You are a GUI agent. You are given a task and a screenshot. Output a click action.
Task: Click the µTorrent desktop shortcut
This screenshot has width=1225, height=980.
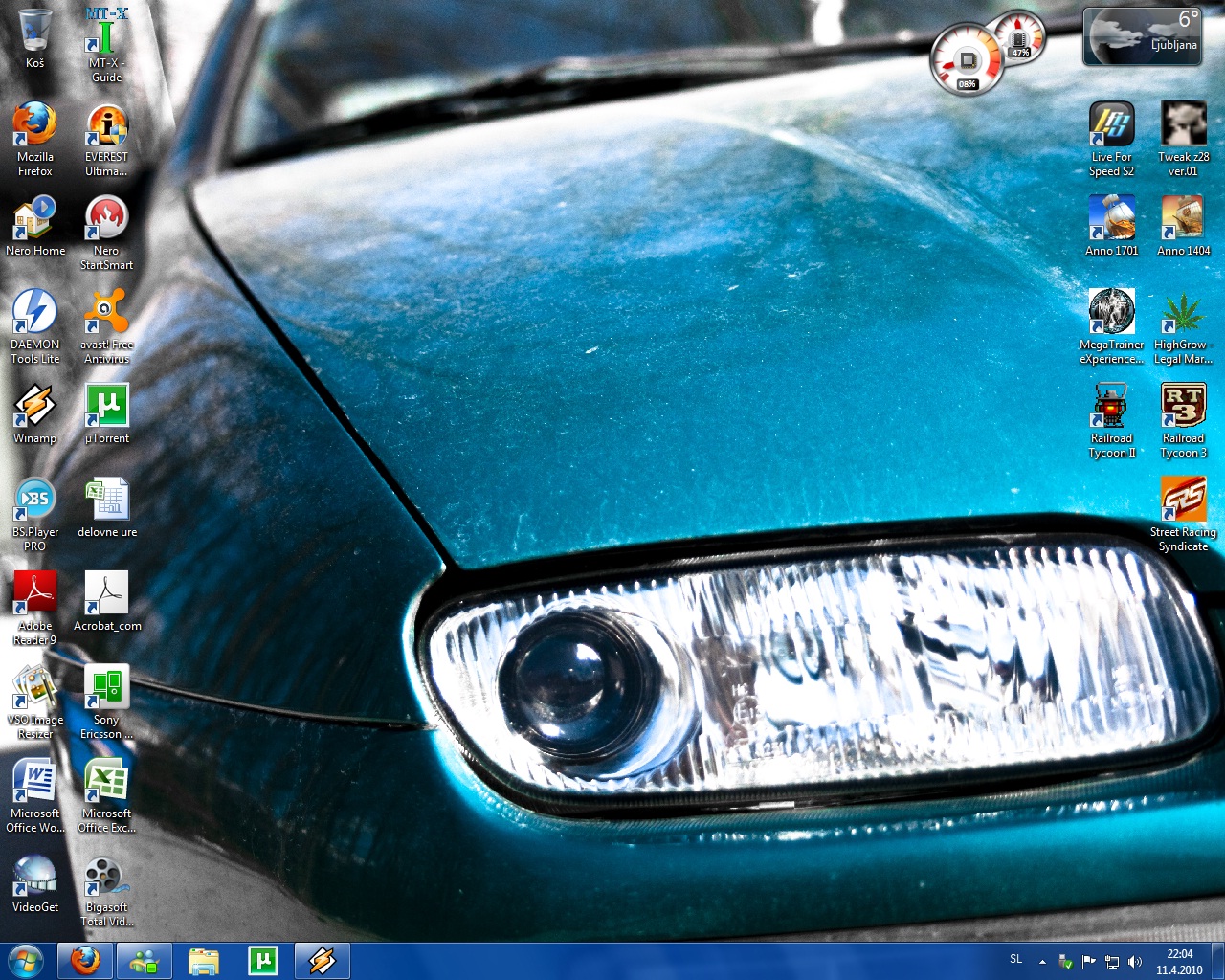[x=106, y=414]
